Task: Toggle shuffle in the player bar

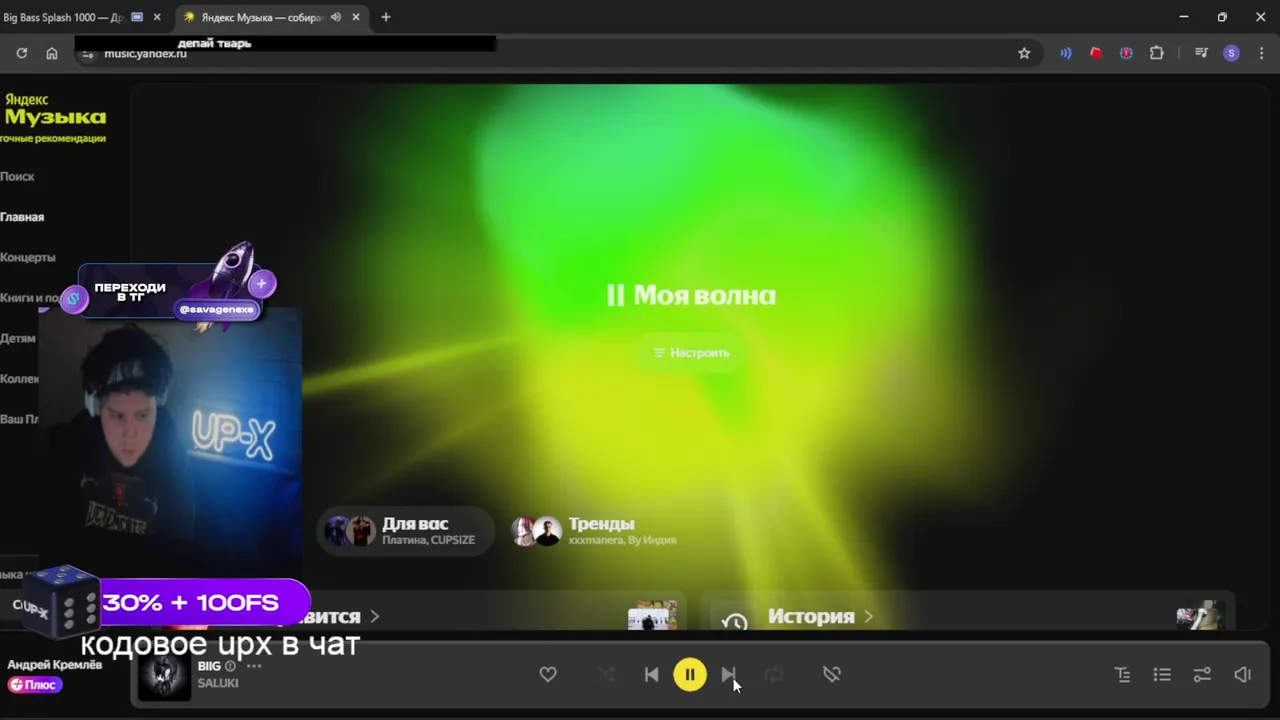Action: pyautogui.click(x=607, y=675)
